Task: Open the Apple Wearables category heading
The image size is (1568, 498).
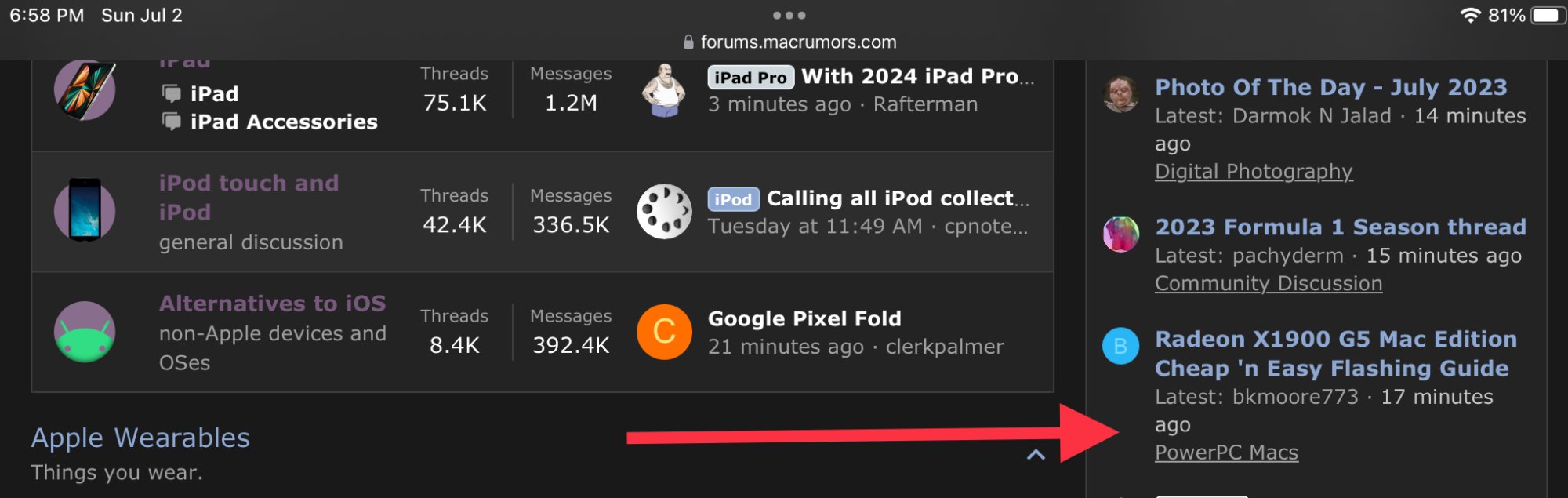Action: click(x=140, y=438)
